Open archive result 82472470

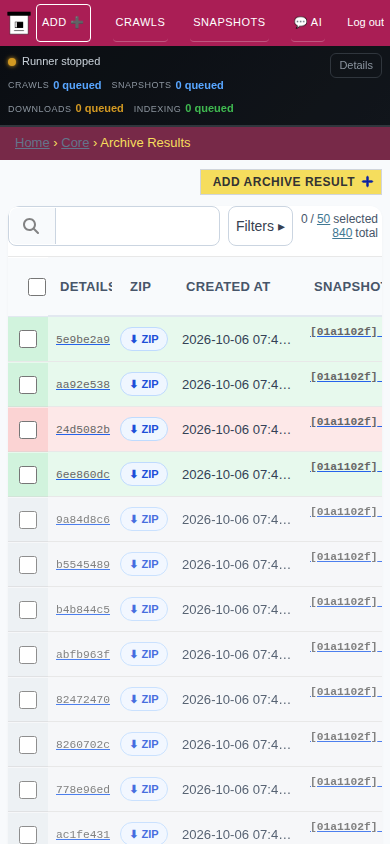(83, 700)
